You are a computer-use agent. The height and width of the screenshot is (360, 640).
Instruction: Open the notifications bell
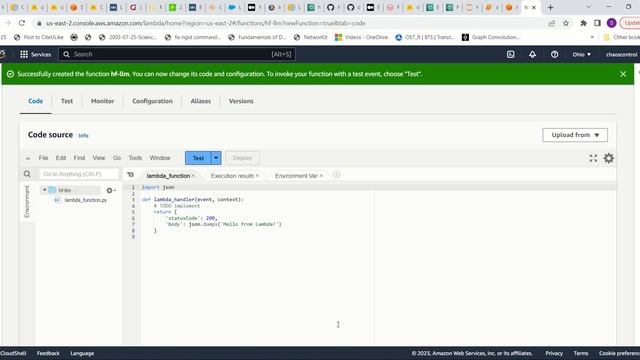532,54
